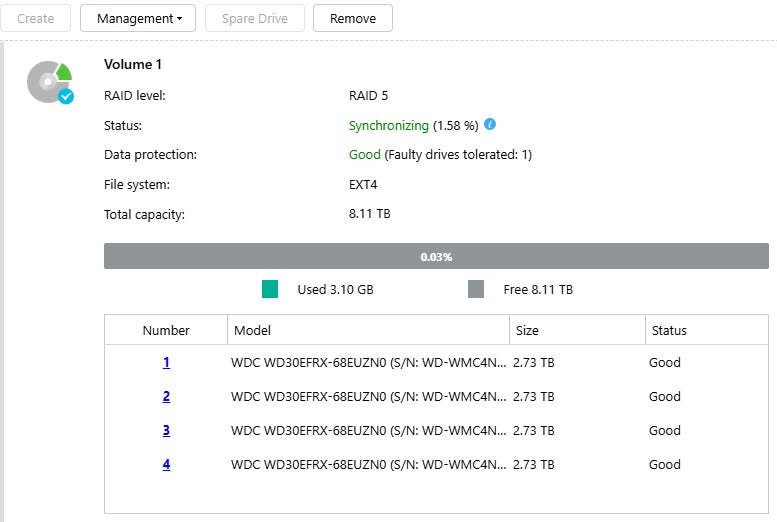Click the Free 8.11 TB legend text
777x522 pixels.
538,290
